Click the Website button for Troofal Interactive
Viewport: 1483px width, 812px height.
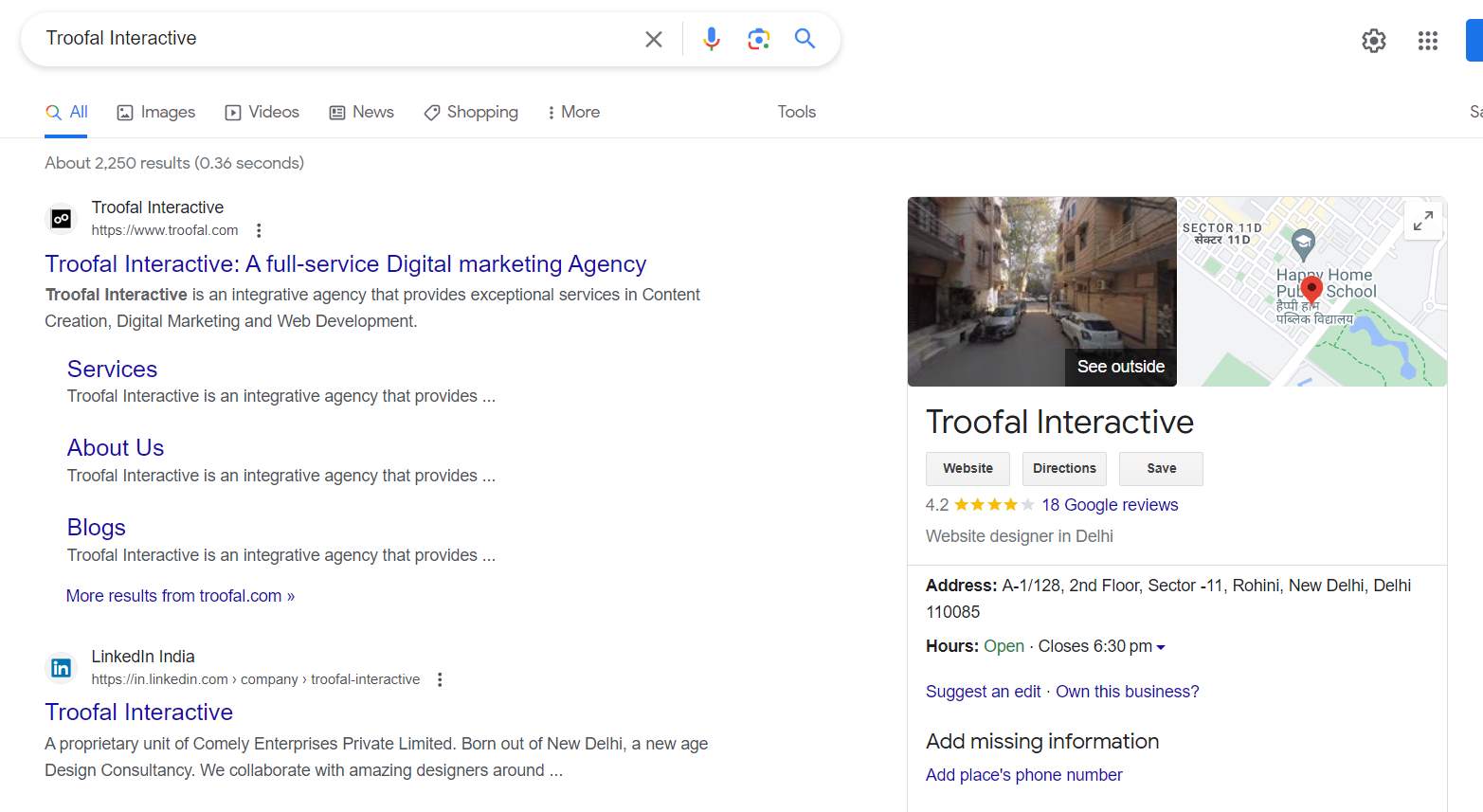(968, 468)
